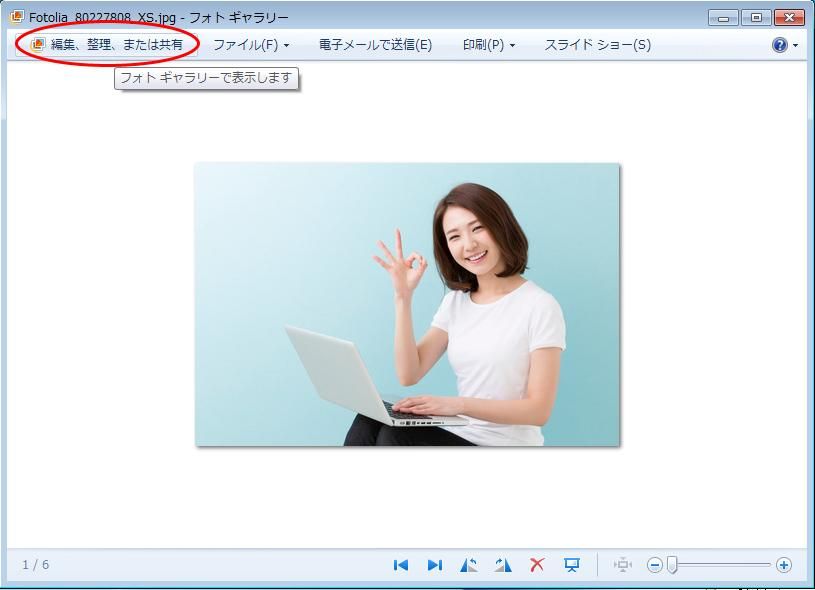Viewport: 815px width, 590px height.
Task: Start slideshow from the projector screen icon
Action: click(x=571, y=564)
